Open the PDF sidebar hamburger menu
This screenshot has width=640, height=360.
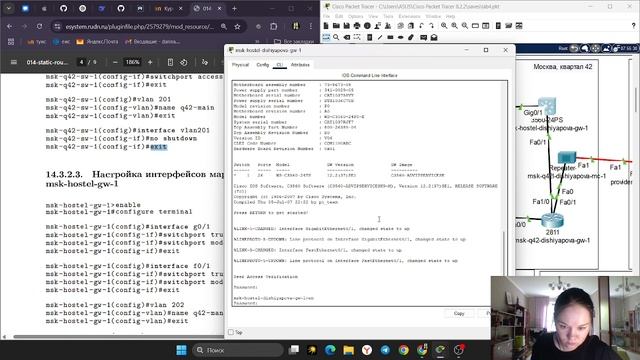[x=13, y=62]
